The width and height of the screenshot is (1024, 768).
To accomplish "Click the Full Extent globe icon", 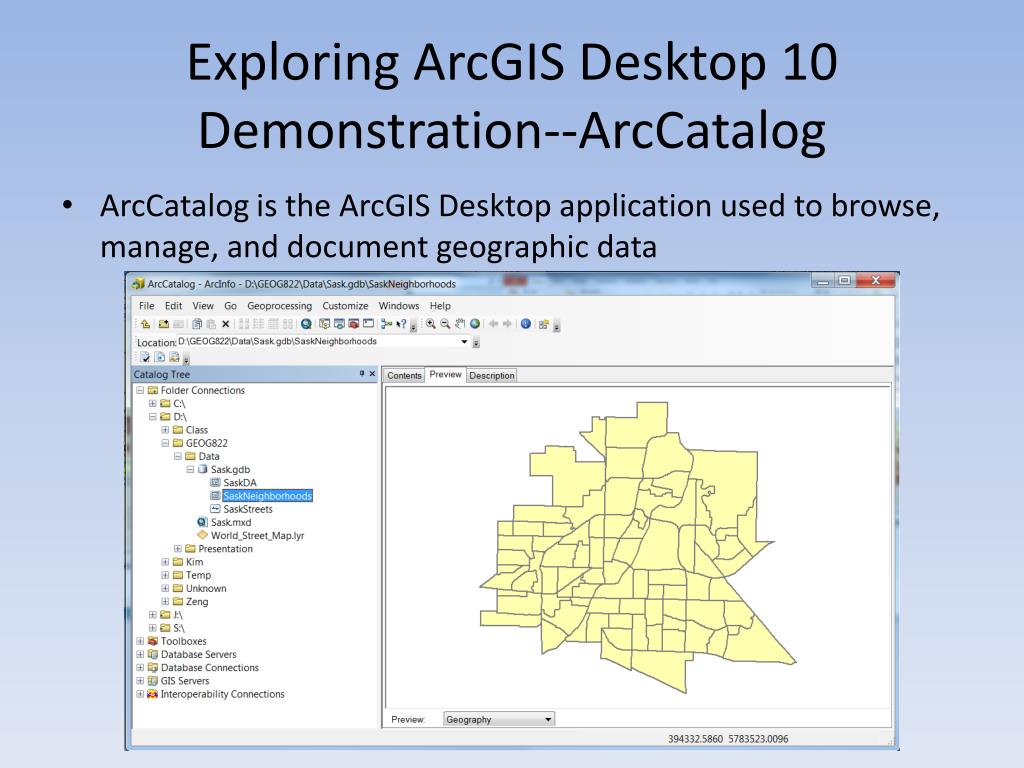I will coord(475,324).
